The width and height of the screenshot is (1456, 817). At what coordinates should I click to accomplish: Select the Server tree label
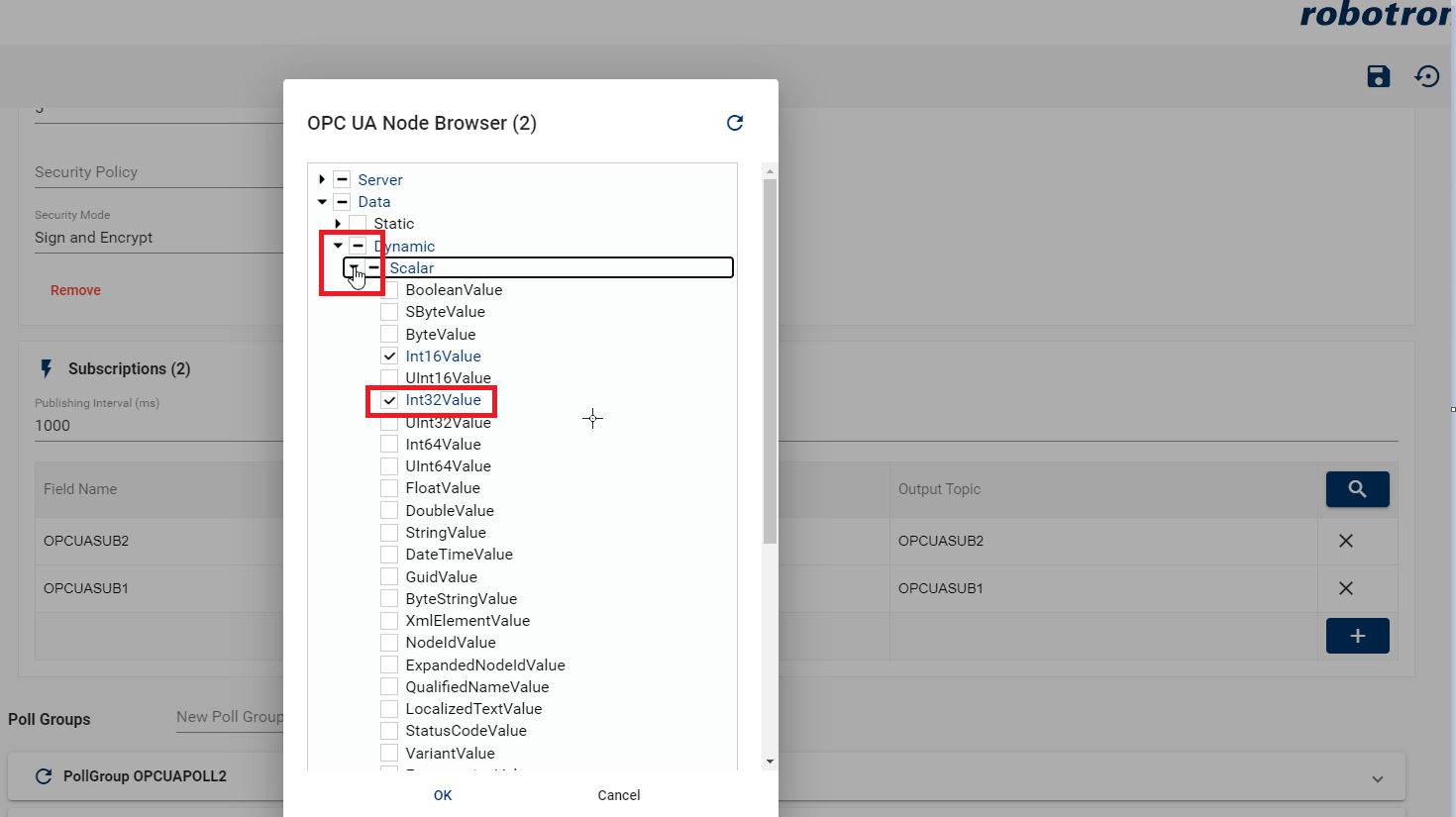coord(380,179)
